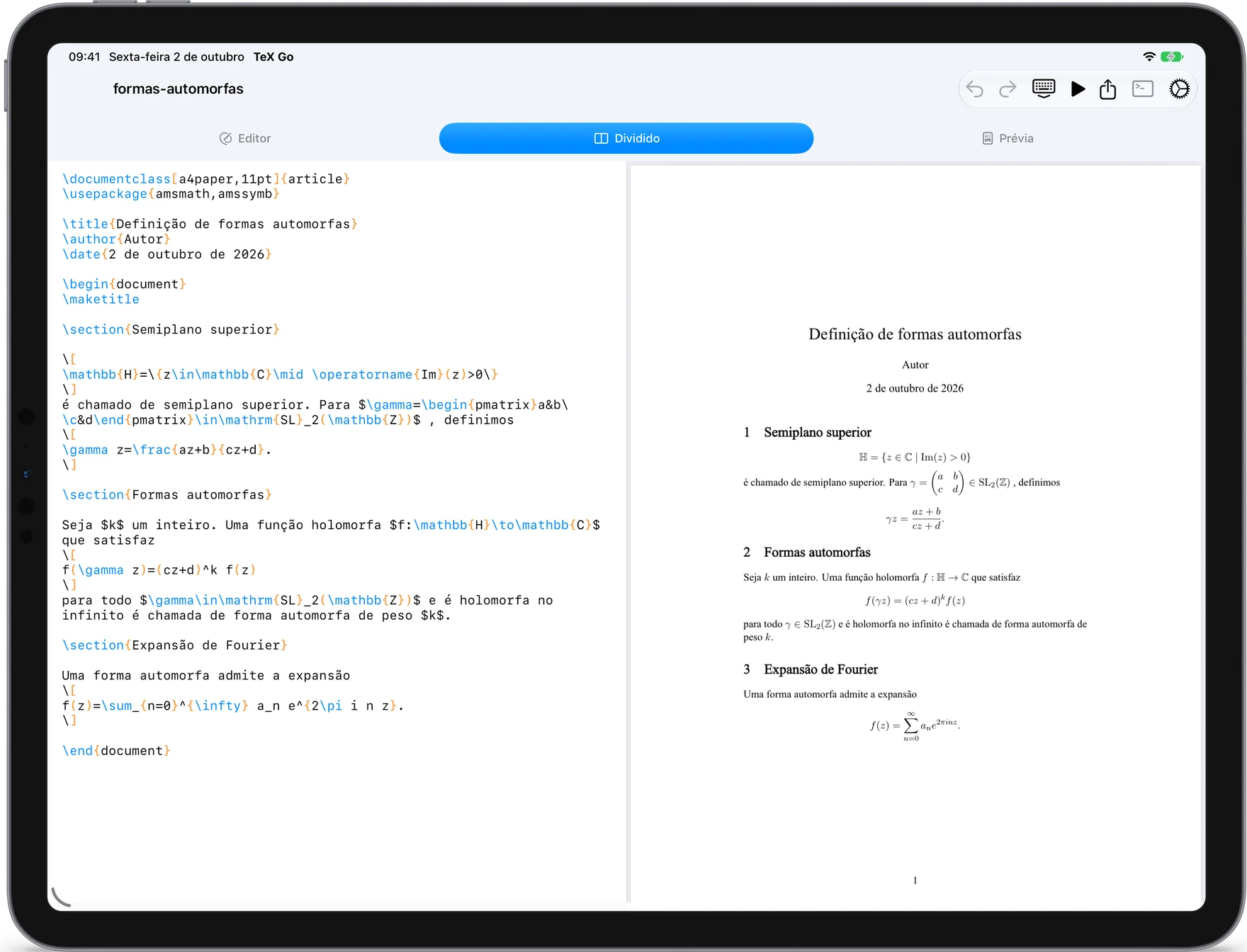The height and width of the screenshot is (952, 1247).
Task: Tap the battery charging indicator
Action: coord(1172,57)
